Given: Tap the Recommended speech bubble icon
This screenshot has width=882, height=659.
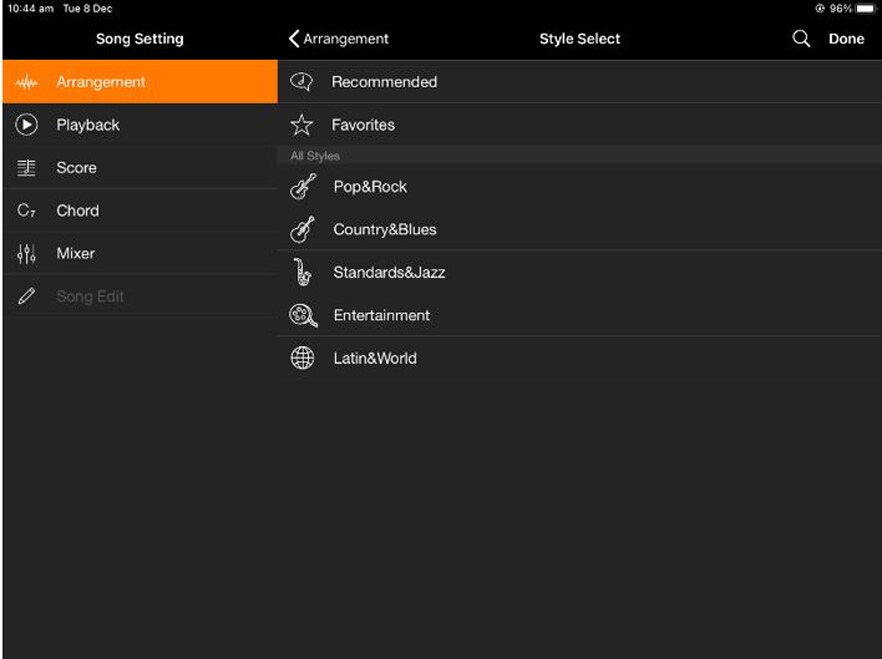Looking at the screenshot, I should tap(301, 82).
